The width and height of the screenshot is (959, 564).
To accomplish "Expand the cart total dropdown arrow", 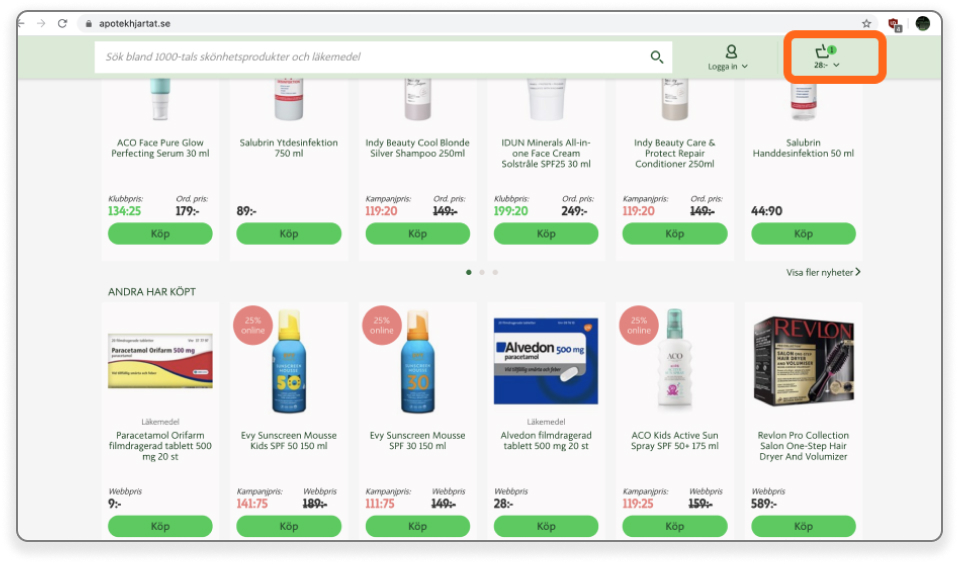I will [x=836, y=66].
